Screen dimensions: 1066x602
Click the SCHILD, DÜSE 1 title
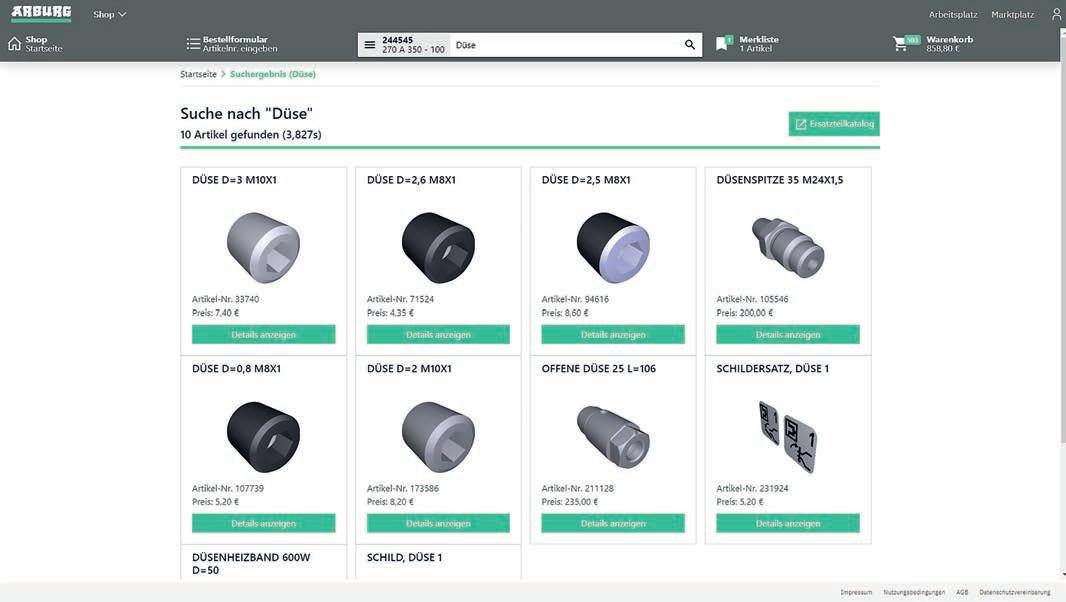coord(404,557)
